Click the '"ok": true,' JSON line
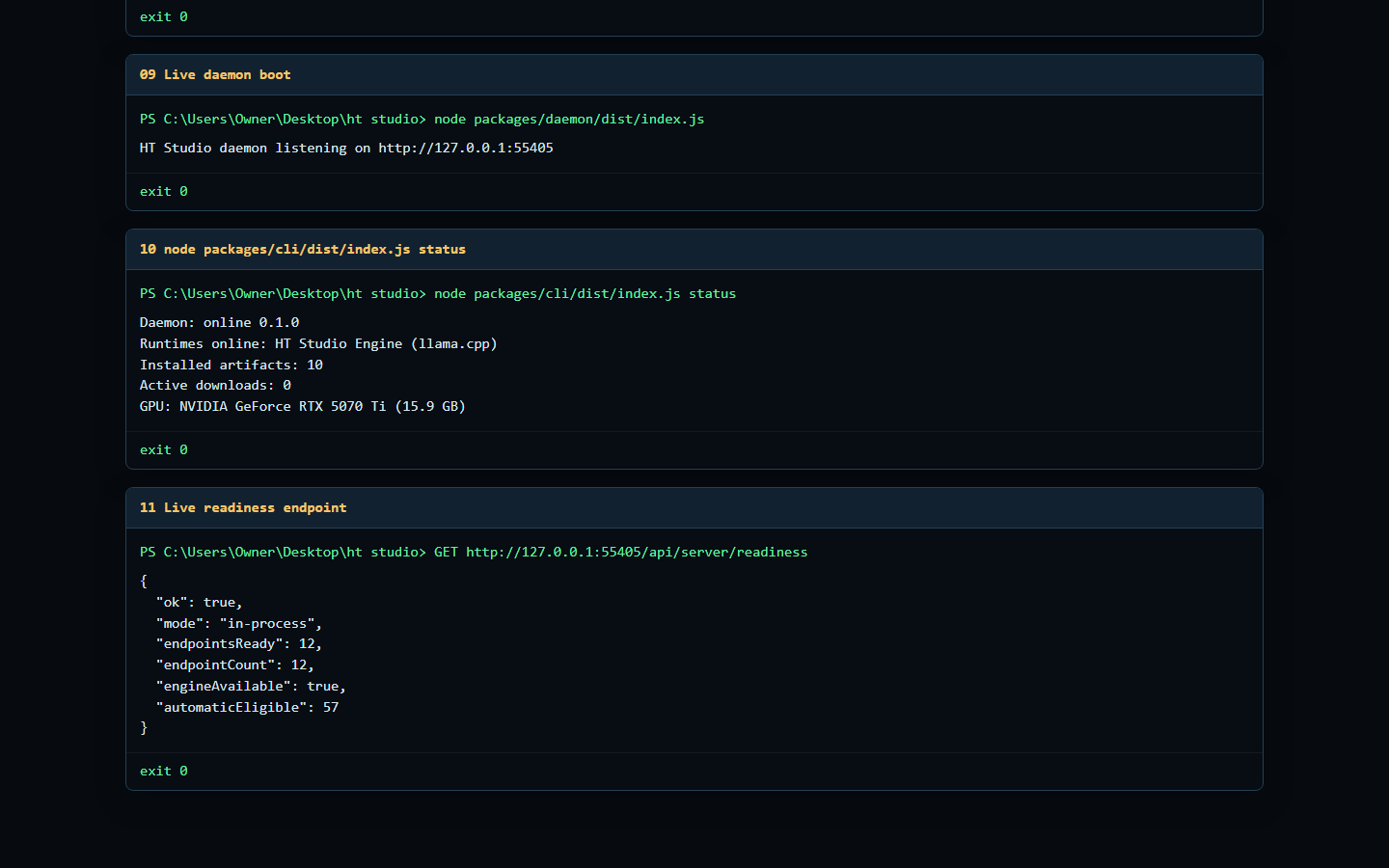The image size is (1389, 868). pyautogui.click(x=199, y=602)
